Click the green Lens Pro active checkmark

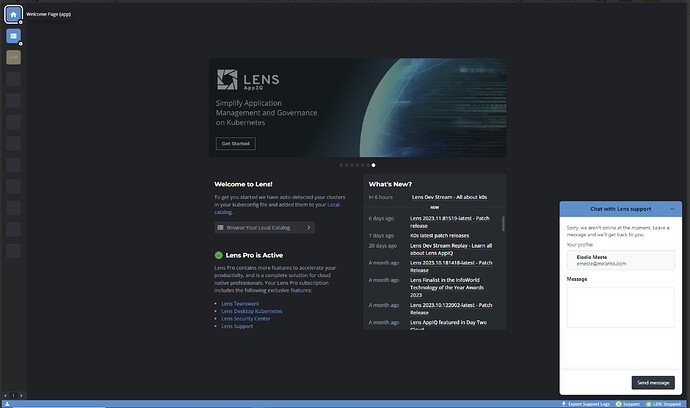coord(218,255)
